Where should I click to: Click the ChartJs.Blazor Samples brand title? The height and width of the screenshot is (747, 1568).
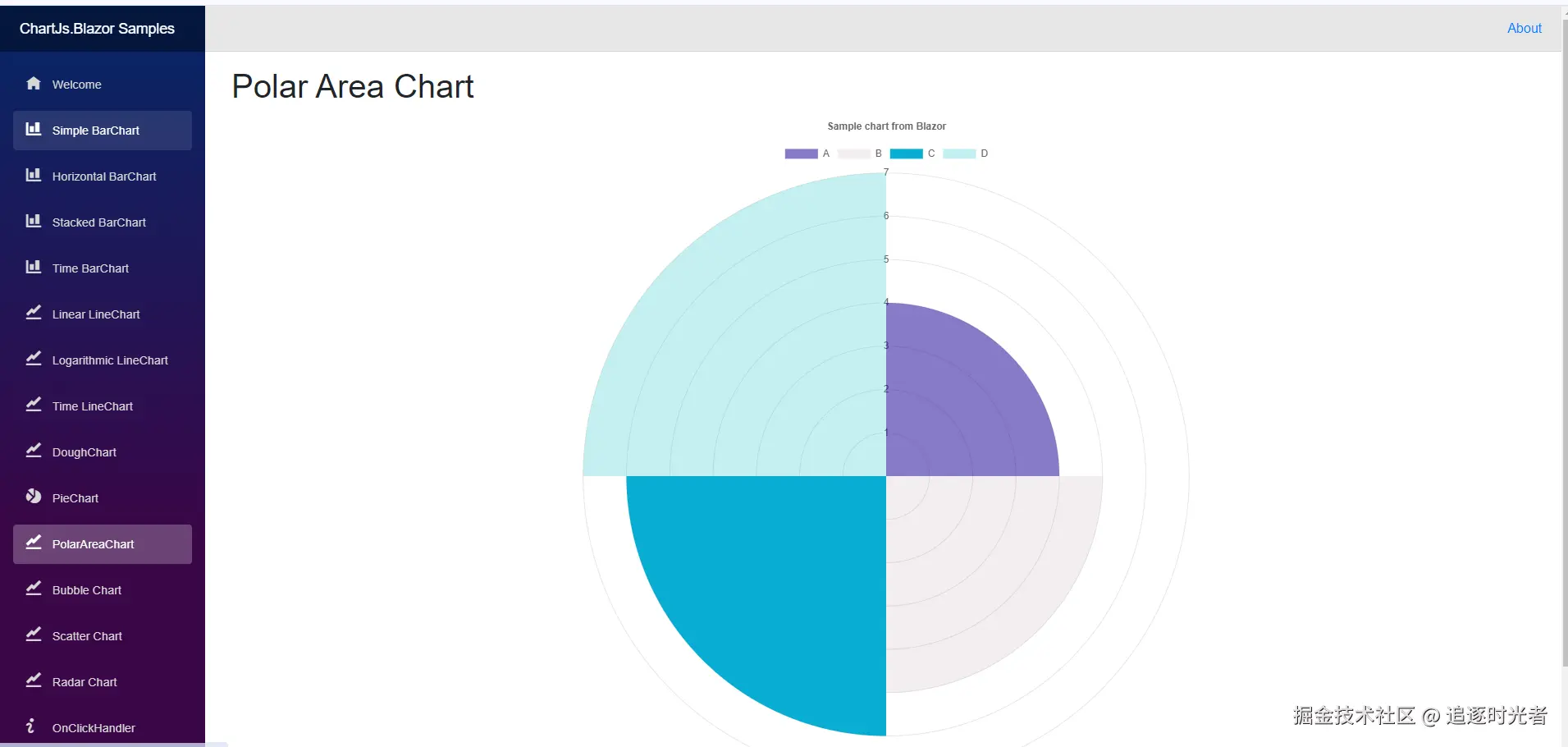tap(97, 29)
